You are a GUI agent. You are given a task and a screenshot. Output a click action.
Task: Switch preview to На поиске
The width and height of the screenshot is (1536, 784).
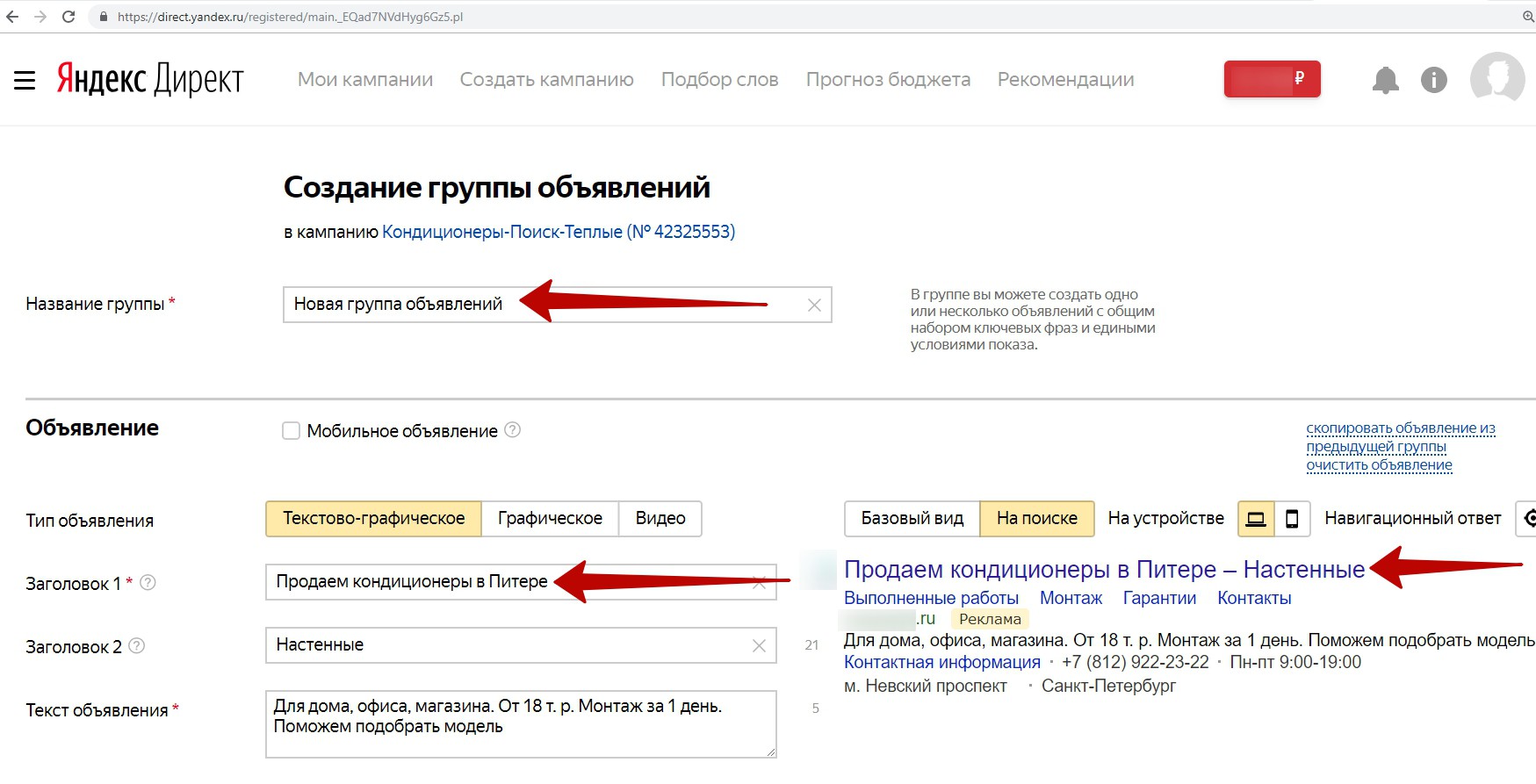1037,519
